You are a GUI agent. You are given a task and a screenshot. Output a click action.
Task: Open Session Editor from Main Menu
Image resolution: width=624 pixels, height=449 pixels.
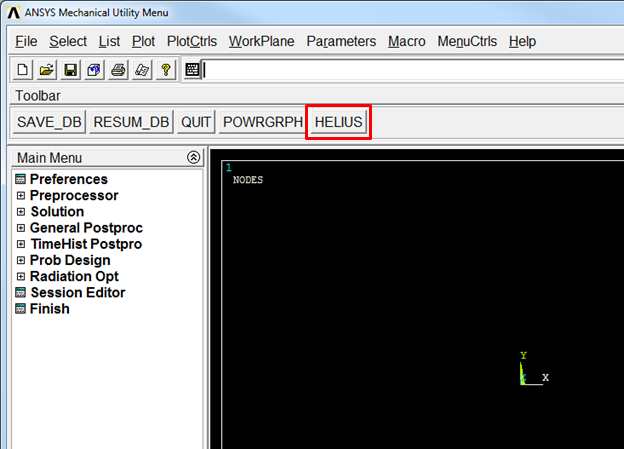78,293
